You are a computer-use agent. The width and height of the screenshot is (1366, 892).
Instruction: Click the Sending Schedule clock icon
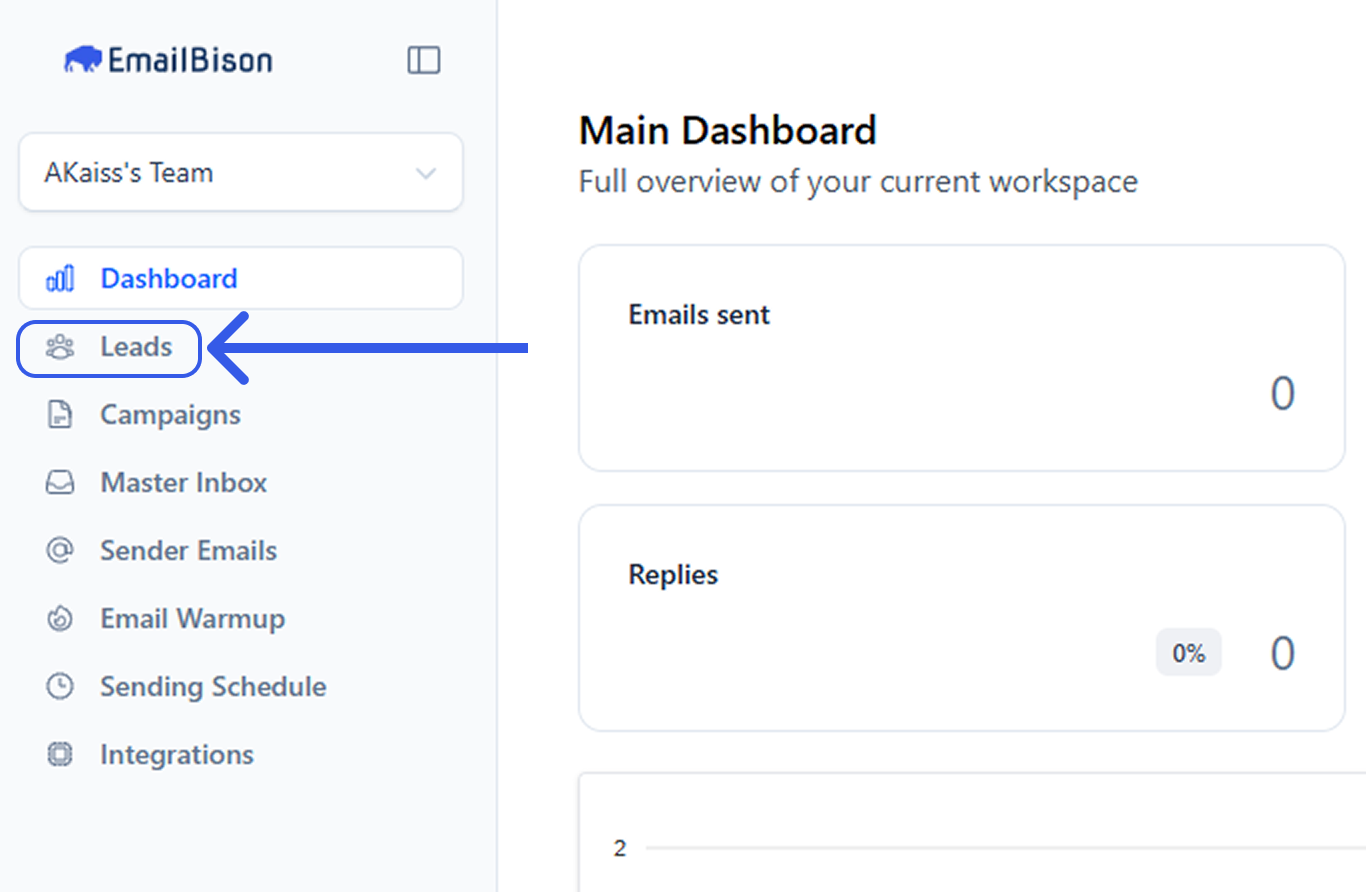[x=60, y=687]
